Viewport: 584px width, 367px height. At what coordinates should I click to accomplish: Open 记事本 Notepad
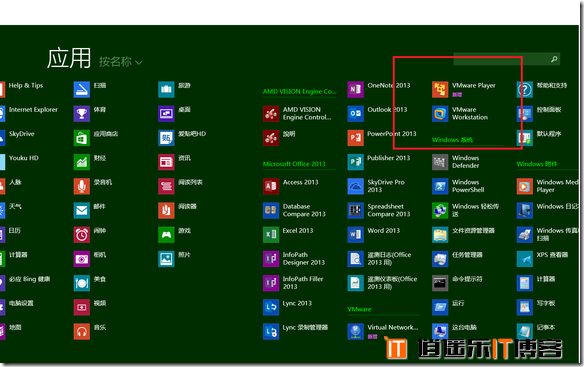point(536,331)
